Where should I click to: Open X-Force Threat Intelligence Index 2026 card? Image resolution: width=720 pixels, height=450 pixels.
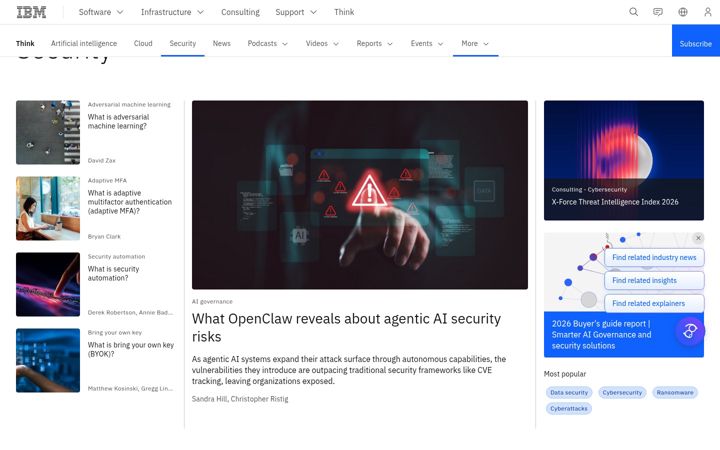pos(624,161)
